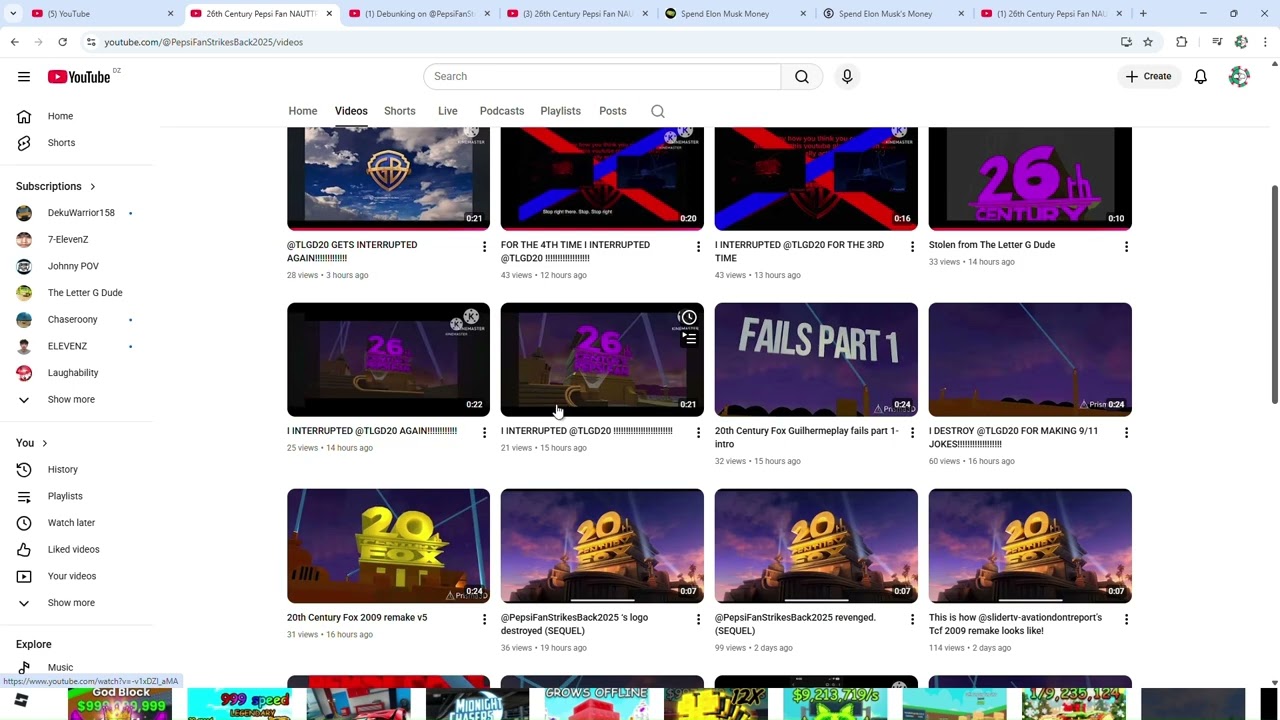Viewport: 1280px width, 720px height.
Task: Open a new browser tab
Action: point(1143,14)
